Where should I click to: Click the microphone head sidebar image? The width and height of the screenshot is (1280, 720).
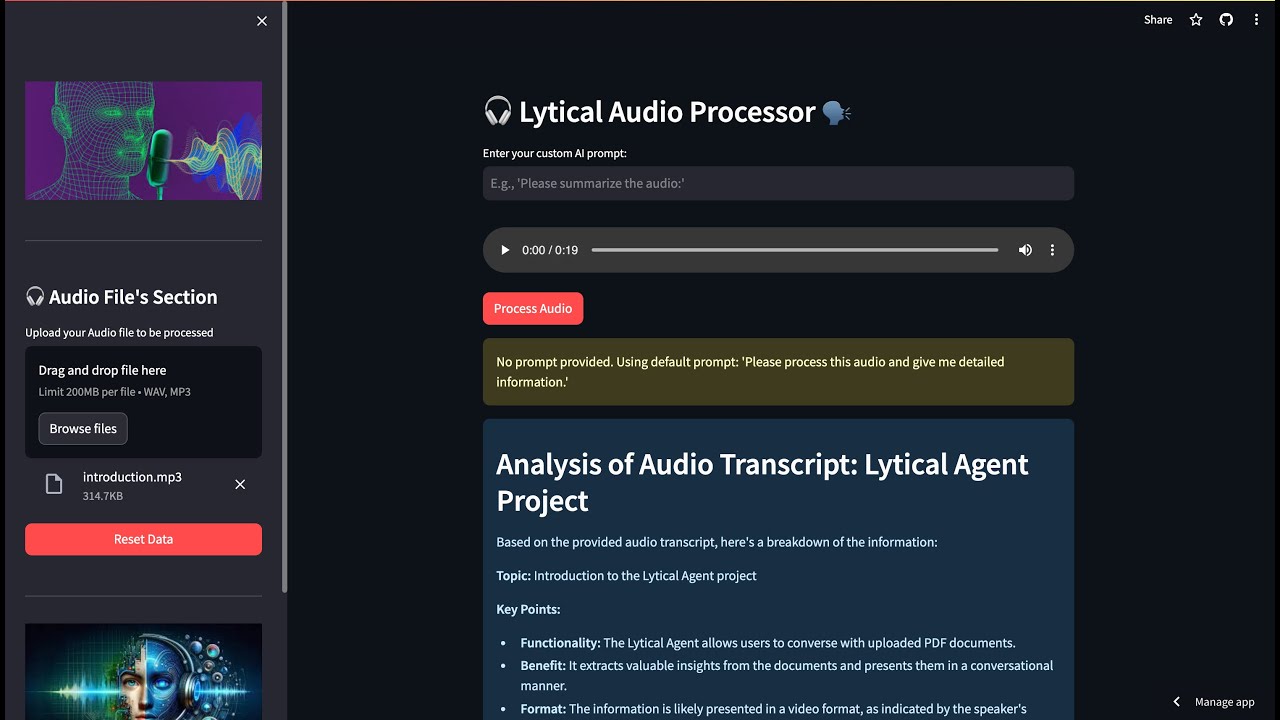click(x=143, y=140)
